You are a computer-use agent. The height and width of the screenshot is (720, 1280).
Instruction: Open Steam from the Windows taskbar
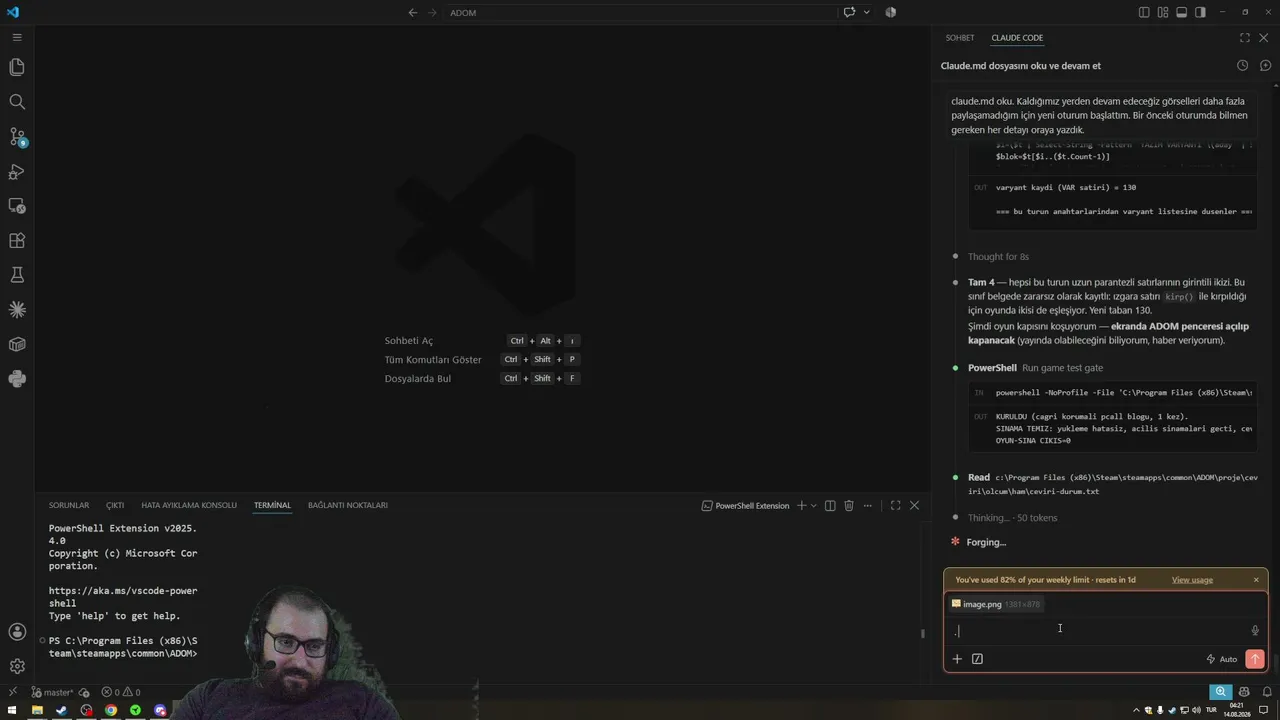[61, 710]
